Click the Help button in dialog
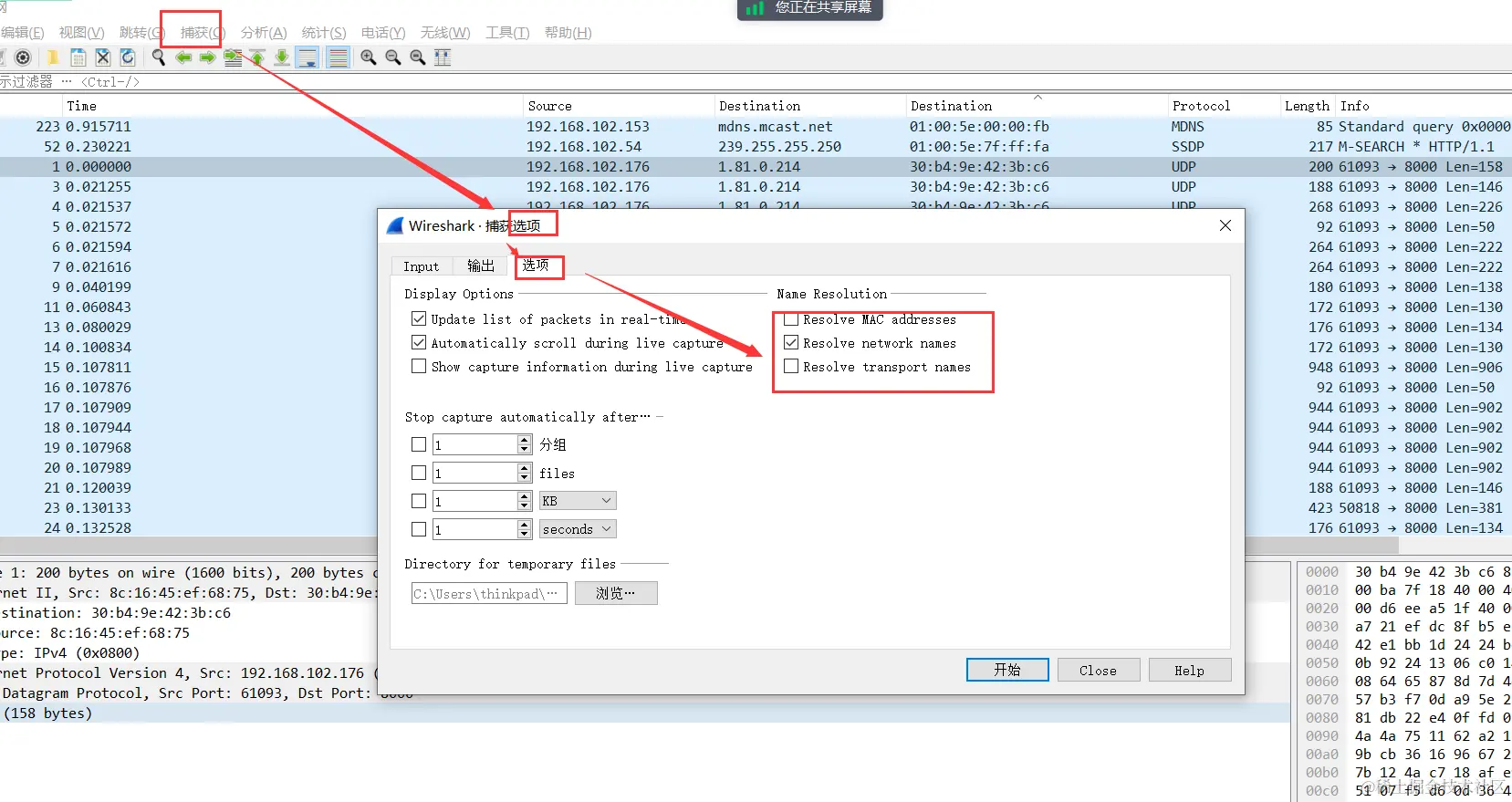 (1190, 670)
